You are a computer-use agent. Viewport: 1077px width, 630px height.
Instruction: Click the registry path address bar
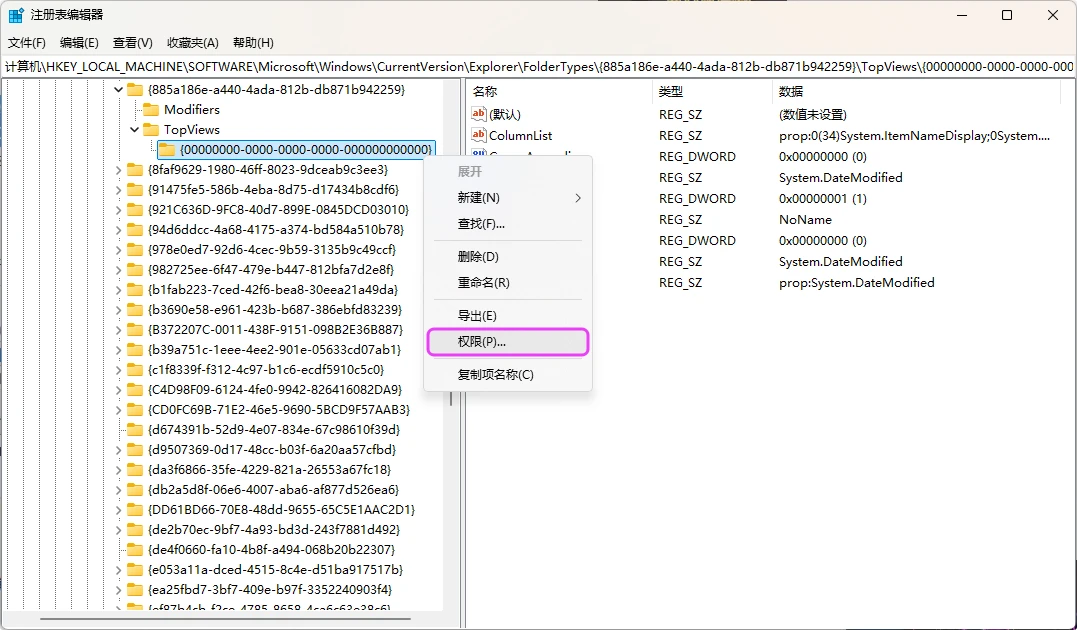[538, 67]
